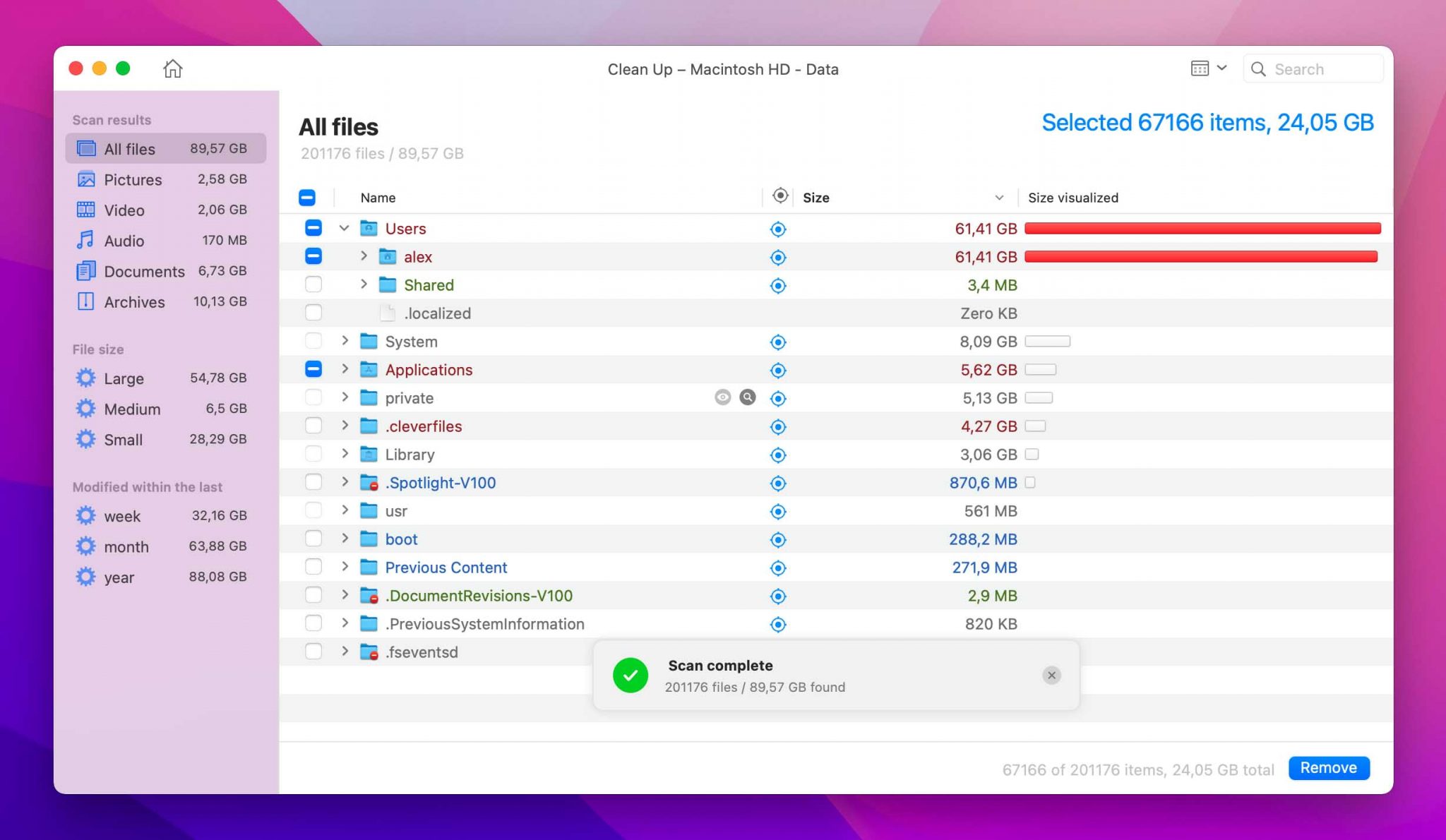Click target icon for boot row
This screenshot has height=840, width=1446.
click(x=777, y=539)
